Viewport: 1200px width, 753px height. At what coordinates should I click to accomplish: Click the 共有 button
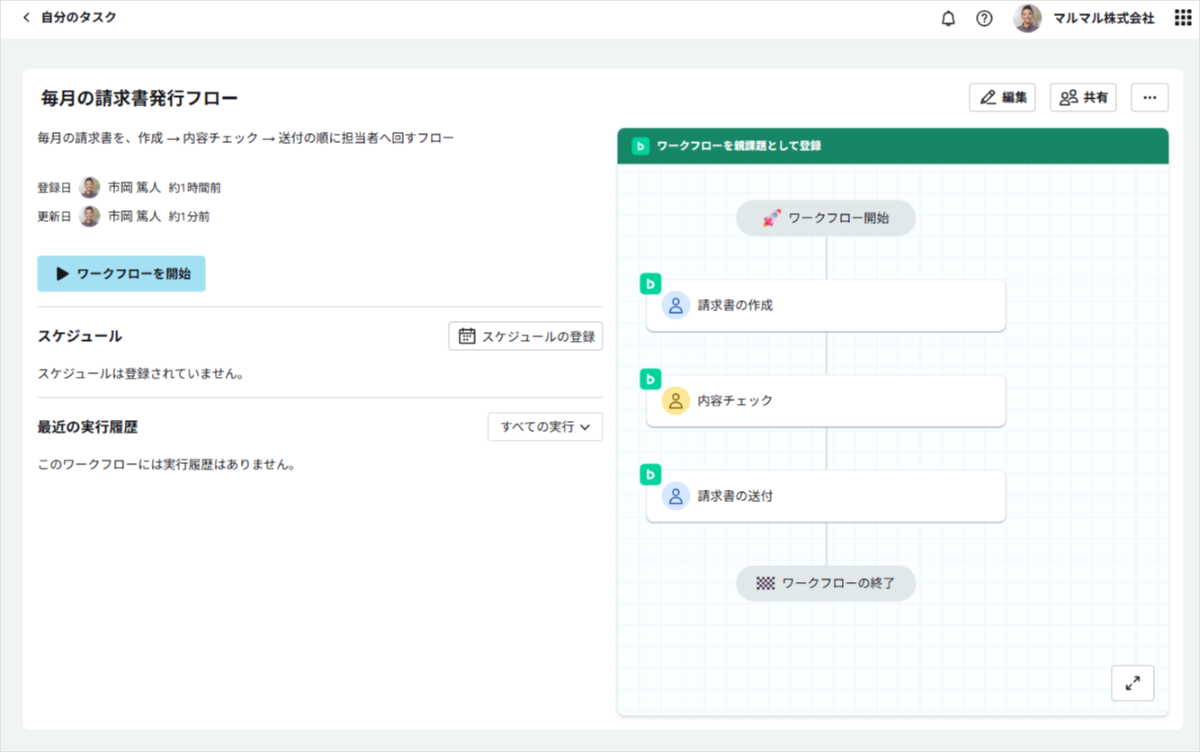click(x=1083, y=97)
